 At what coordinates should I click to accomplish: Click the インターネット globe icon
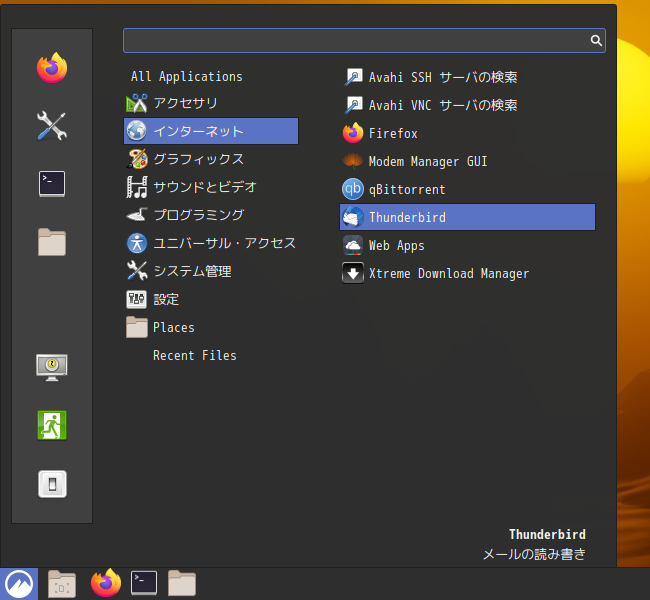pyautogui.click(x=136, y=131)
